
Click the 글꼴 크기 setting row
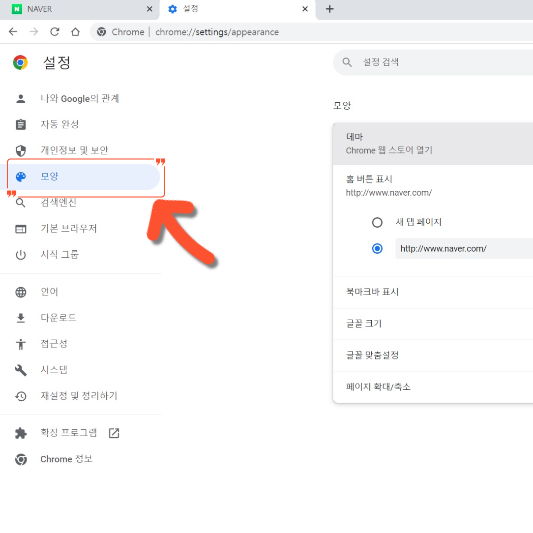pos(433,324)
